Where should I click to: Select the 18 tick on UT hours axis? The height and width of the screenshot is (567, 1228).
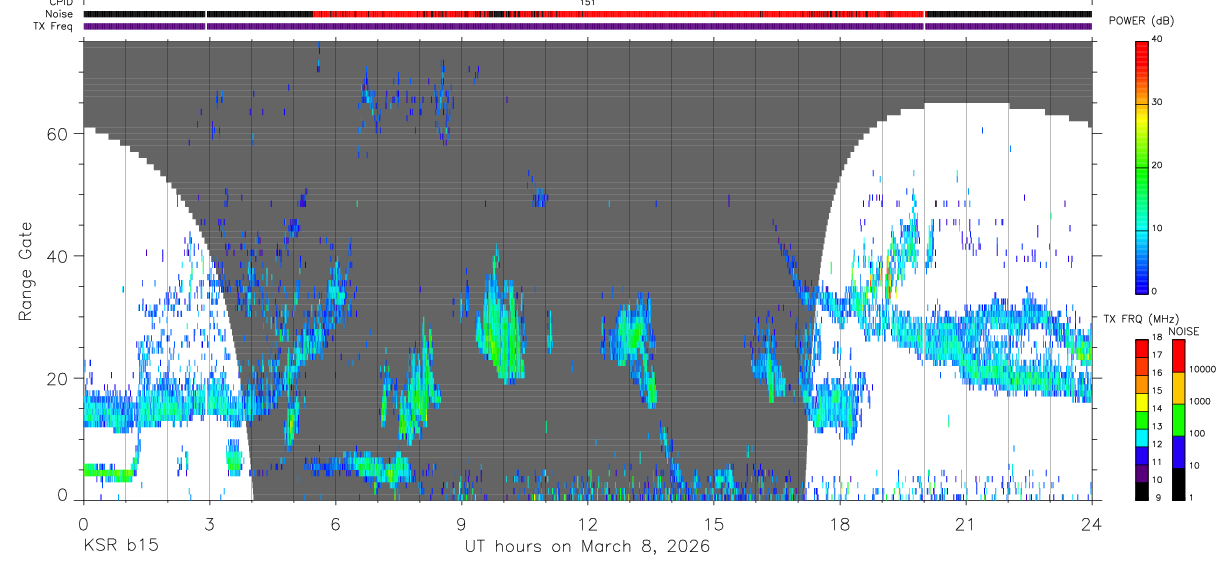click(x=839, y=523)
